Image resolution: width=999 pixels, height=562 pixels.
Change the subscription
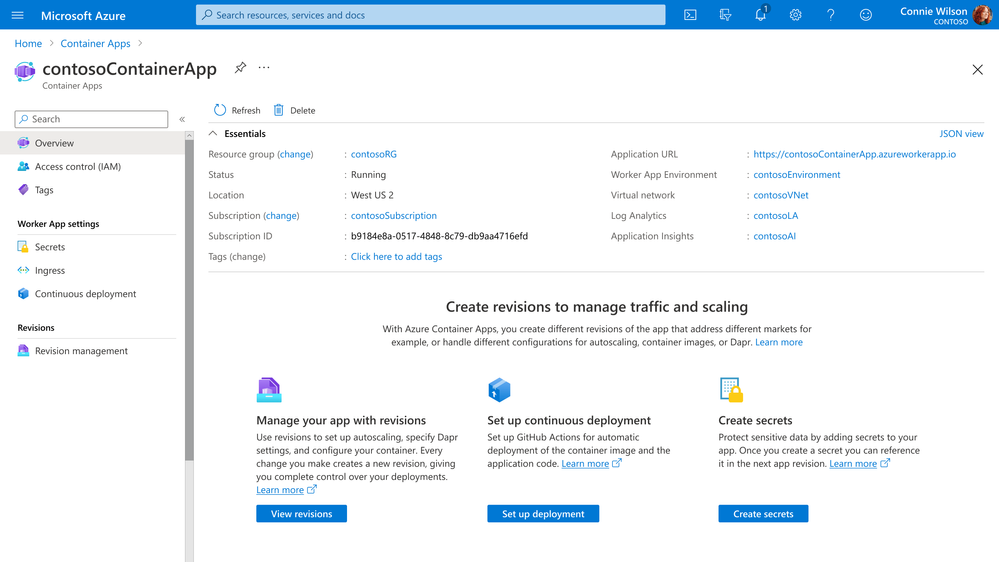point(282,215)
